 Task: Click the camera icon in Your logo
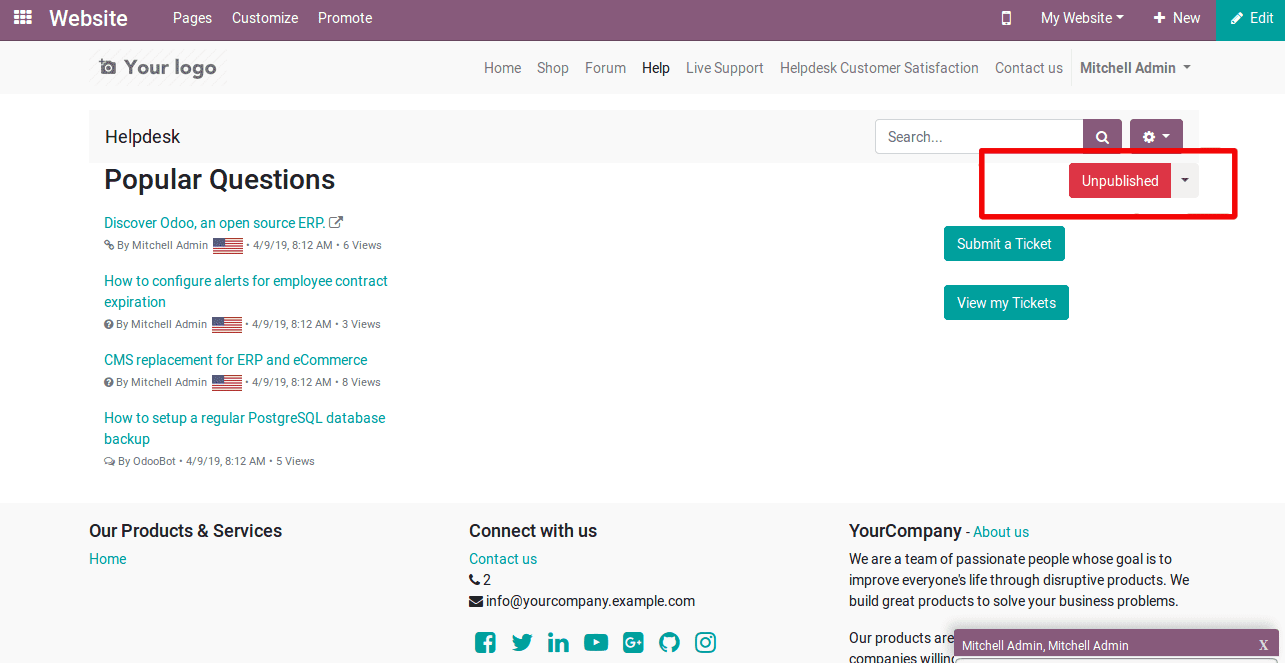point(108,67)
